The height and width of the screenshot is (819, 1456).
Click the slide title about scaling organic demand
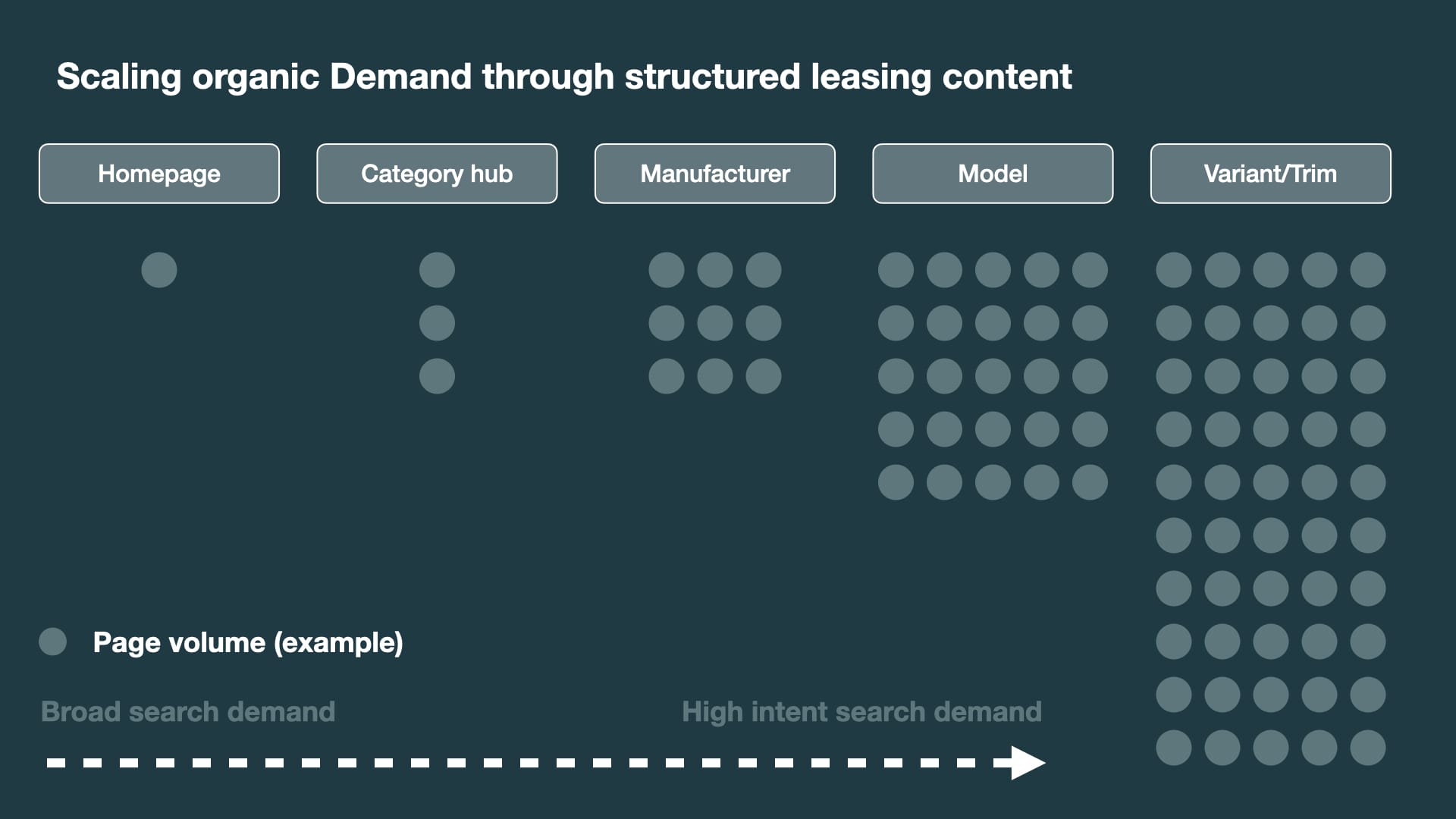point(564,77)
